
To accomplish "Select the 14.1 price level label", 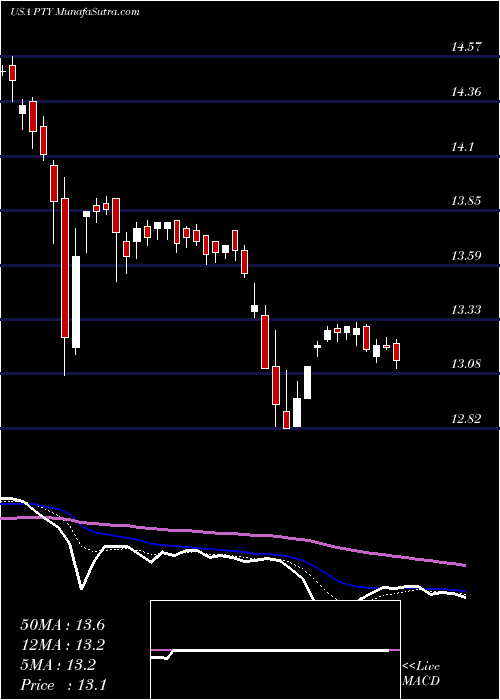I will coord(462,147).
